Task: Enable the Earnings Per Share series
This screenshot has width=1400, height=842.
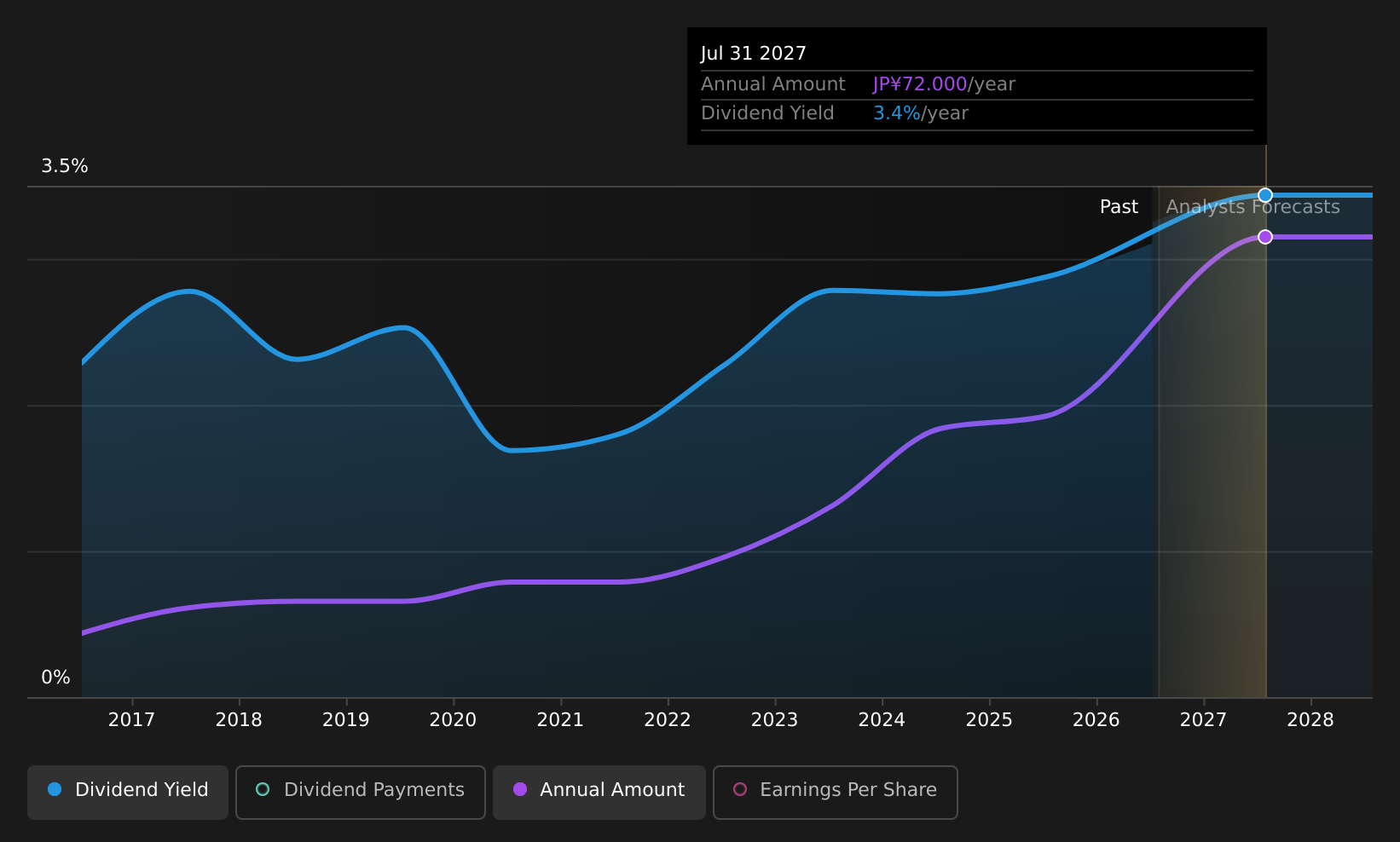Action: (x=836, y=793)
